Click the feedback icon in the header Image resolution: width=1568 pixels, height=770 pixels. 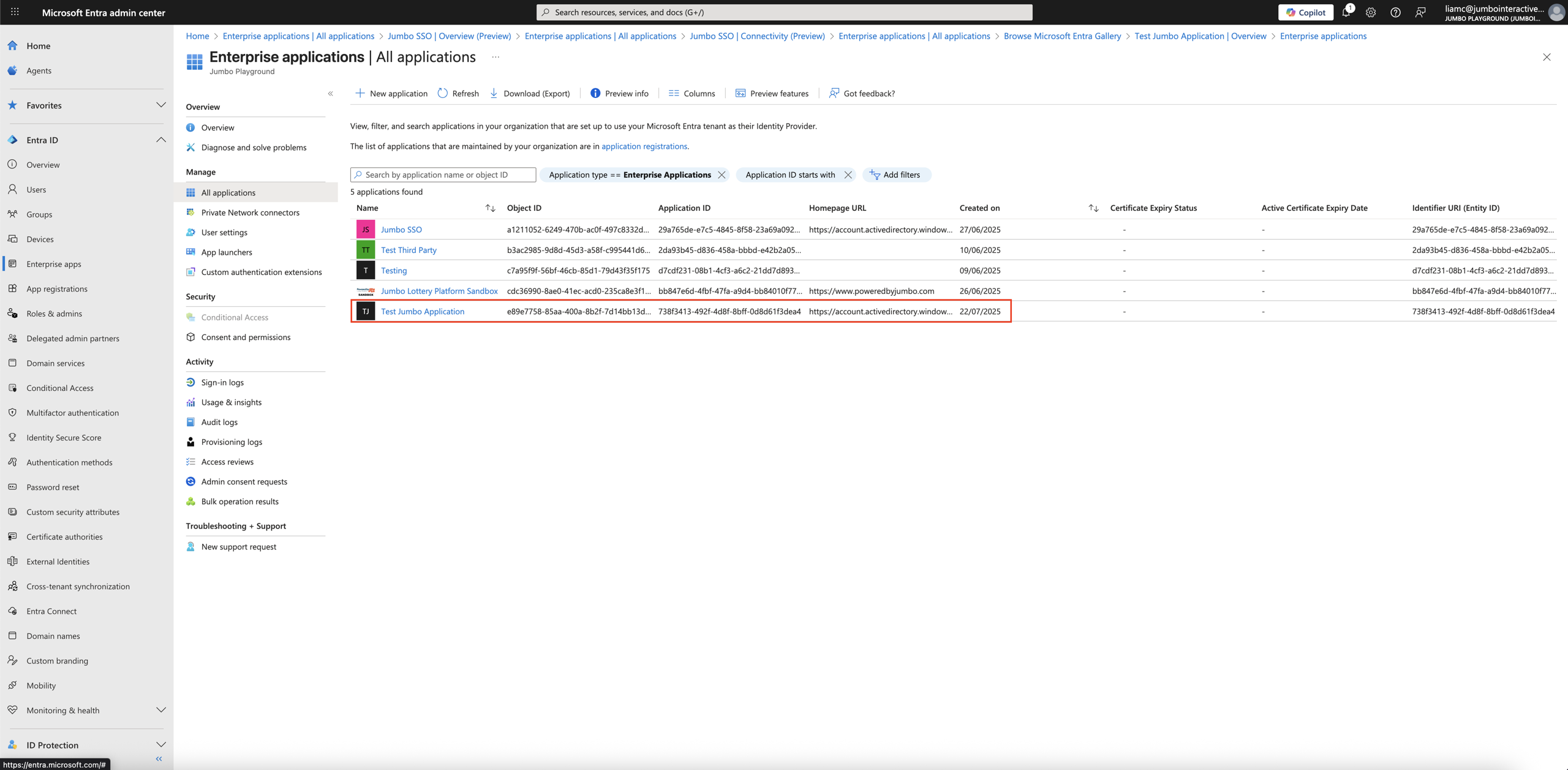1420,12
